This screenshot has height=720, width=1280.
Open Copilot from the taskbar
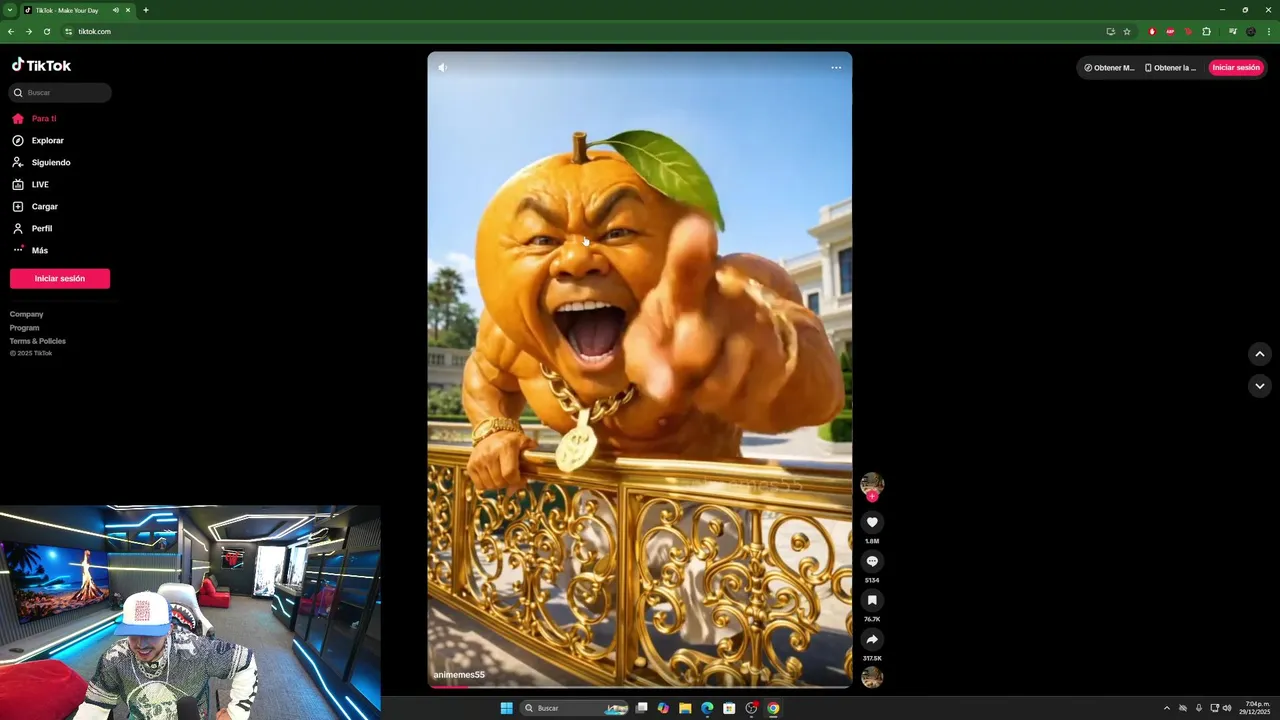coord(663,708)
